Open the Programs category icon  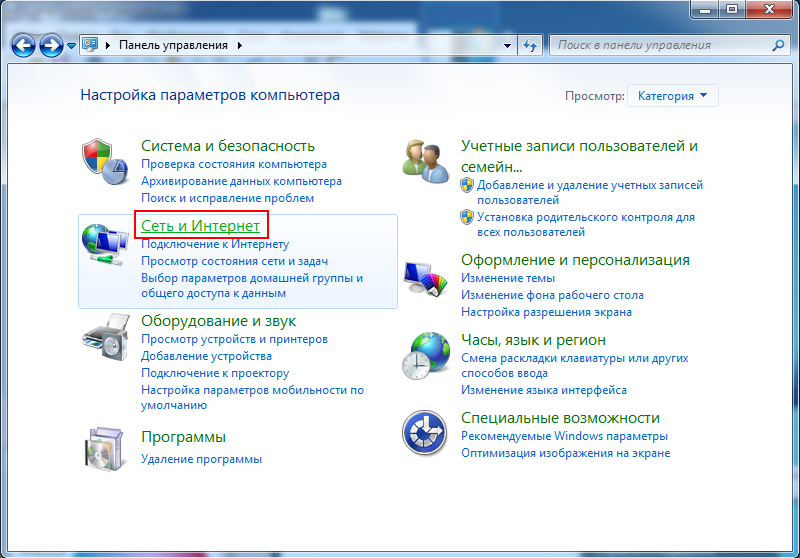[x=106, y=450]
